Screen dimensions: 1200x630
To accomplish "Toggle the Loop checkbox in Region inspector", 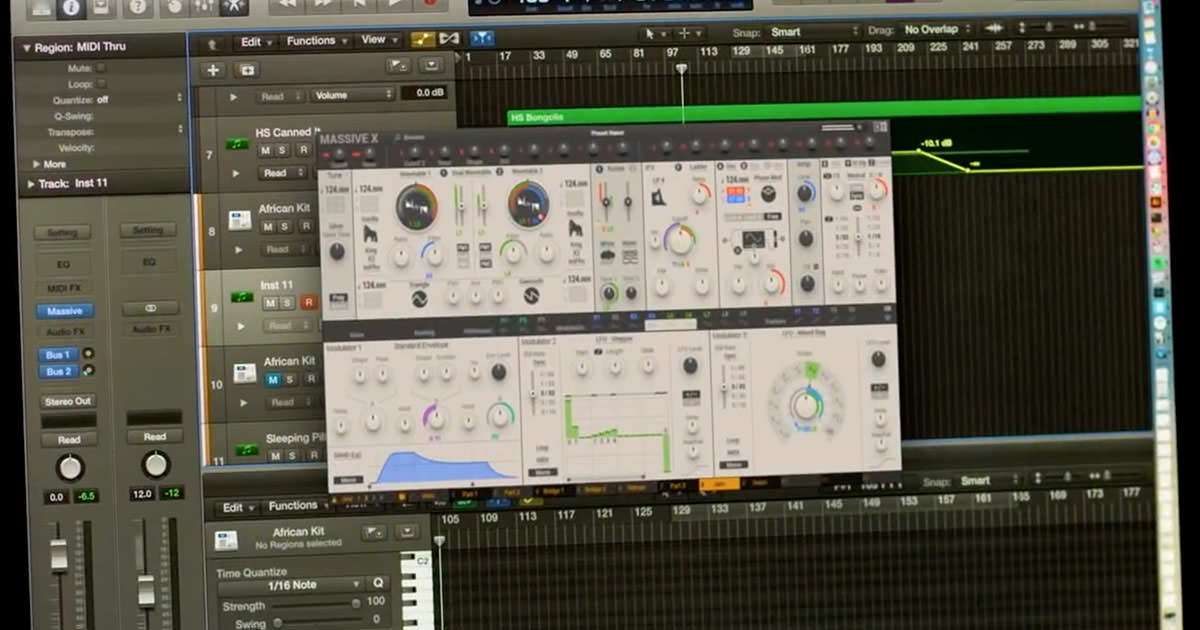I will [x=101, y=84].
